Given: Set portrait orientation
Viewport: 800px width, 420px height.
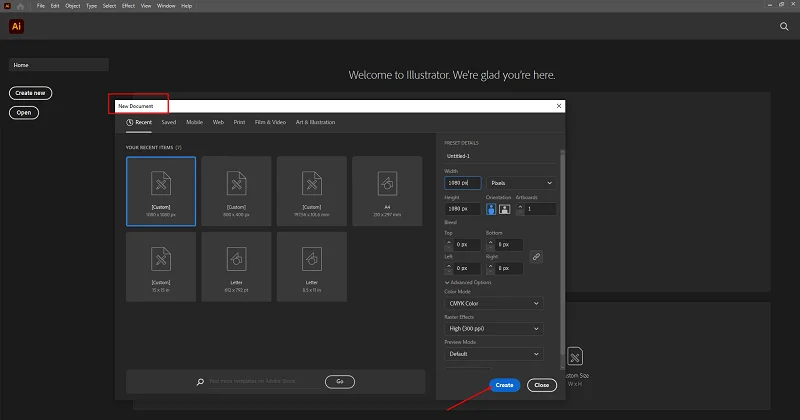Looking at the screenshot, I should pos(491,209).
